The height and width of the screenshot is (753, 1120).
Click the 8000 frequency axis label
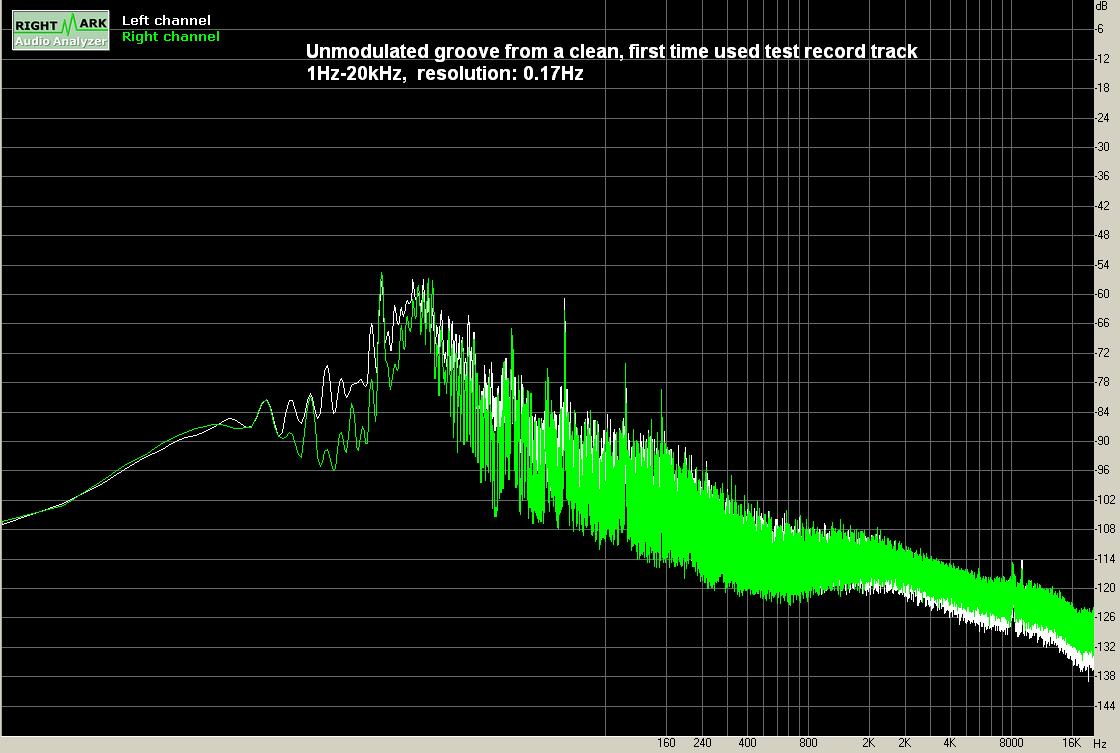point(1011,743)
